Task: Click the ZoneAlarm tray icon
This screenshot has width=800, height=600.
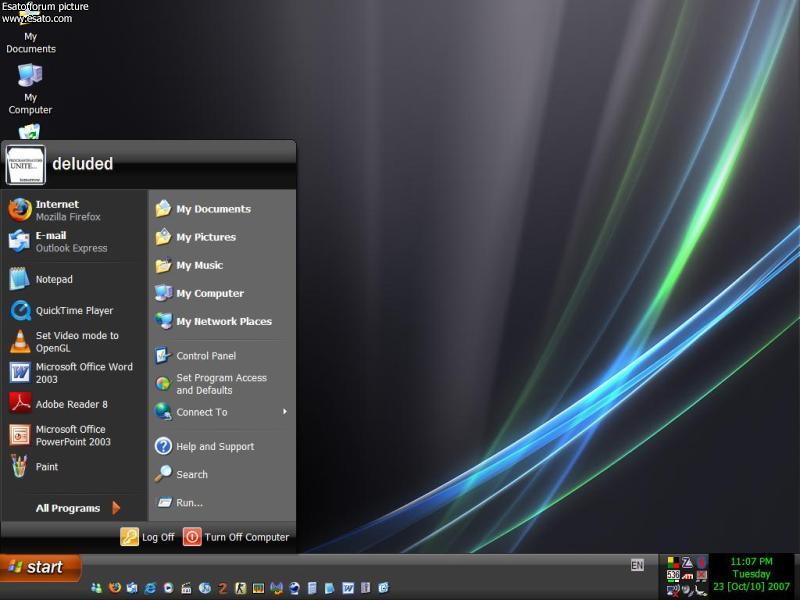Action: pyautogui.click(x=687, y=563)
